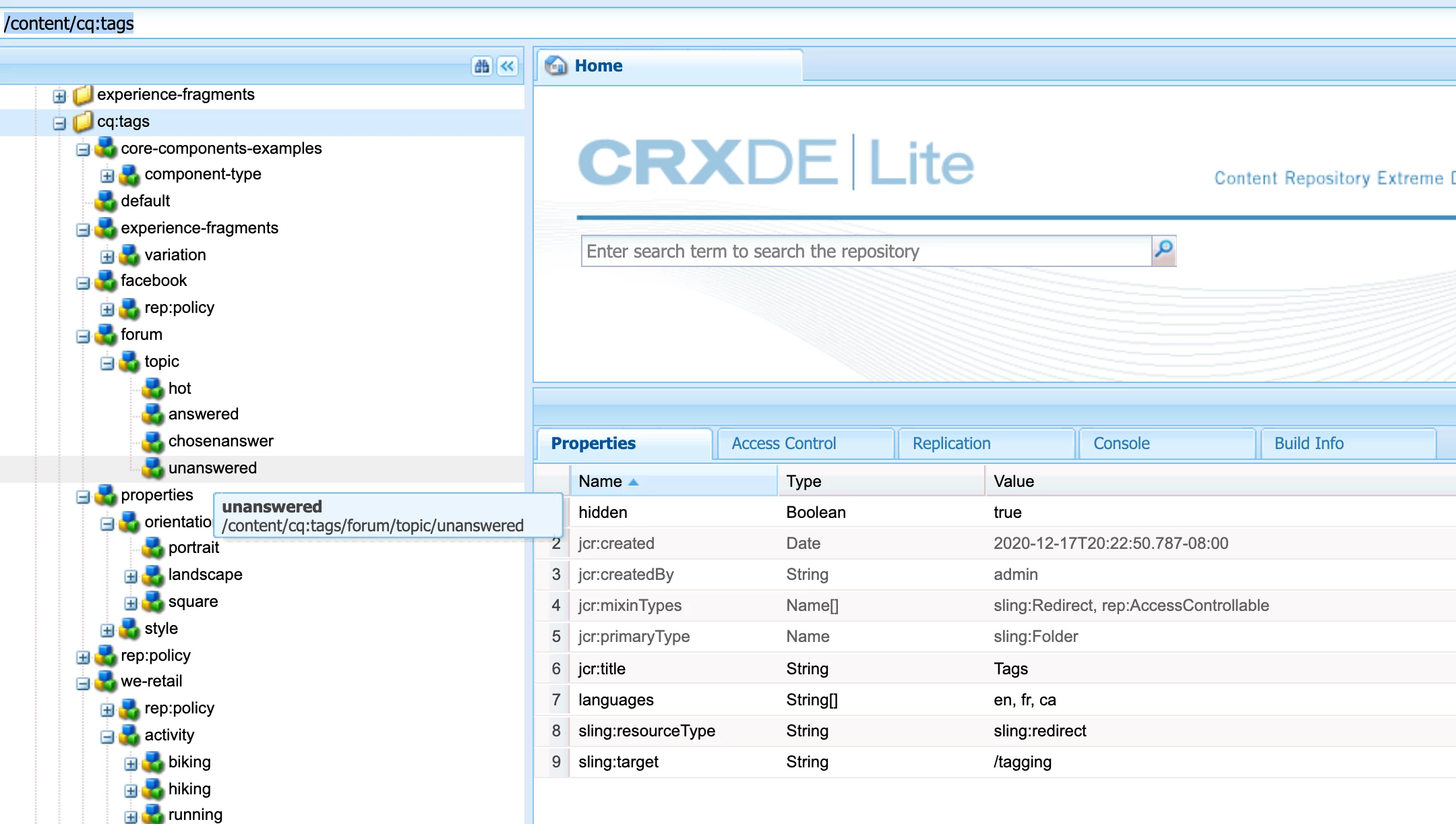
Task: Collapse the tree panel with double-arrow icon
Action: (x=508, y=66)
